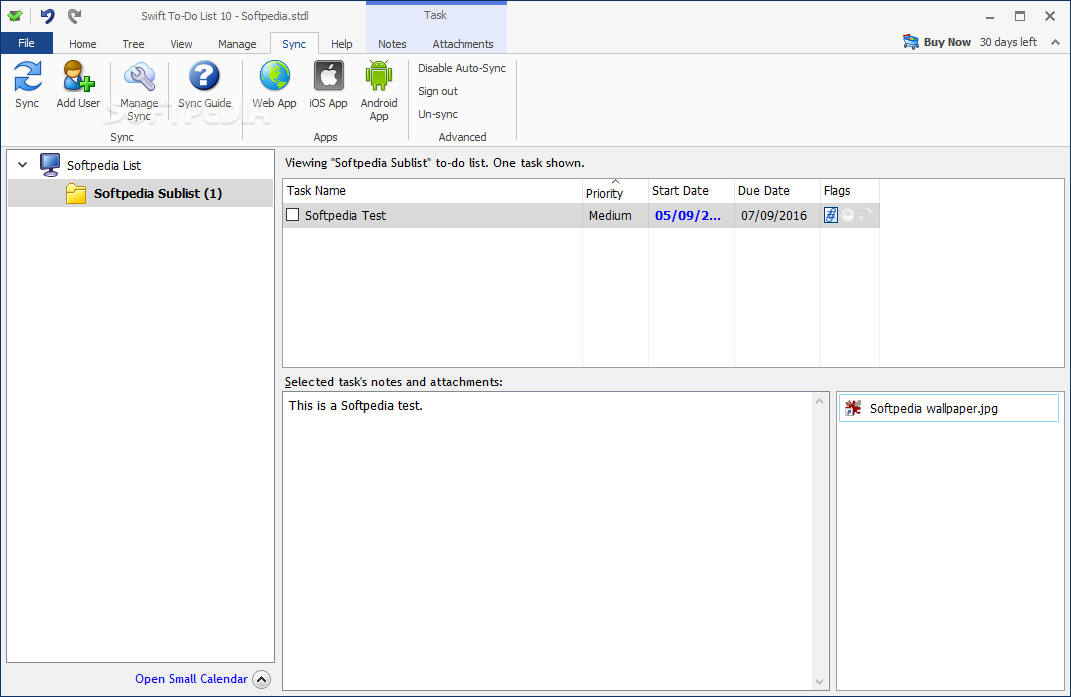Click the Redo arrow in the title bar
The width and height of the screenshot is (1071, 697).
click(x=75, y=16)
